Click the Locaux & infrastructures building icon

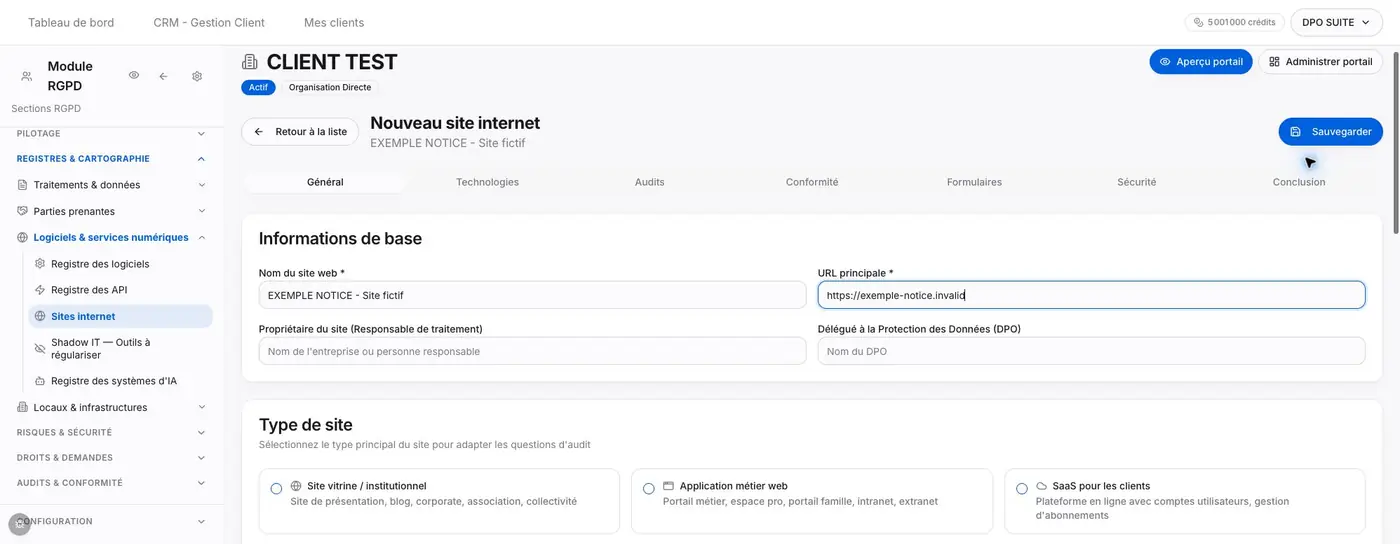click(x=23, y=407)
